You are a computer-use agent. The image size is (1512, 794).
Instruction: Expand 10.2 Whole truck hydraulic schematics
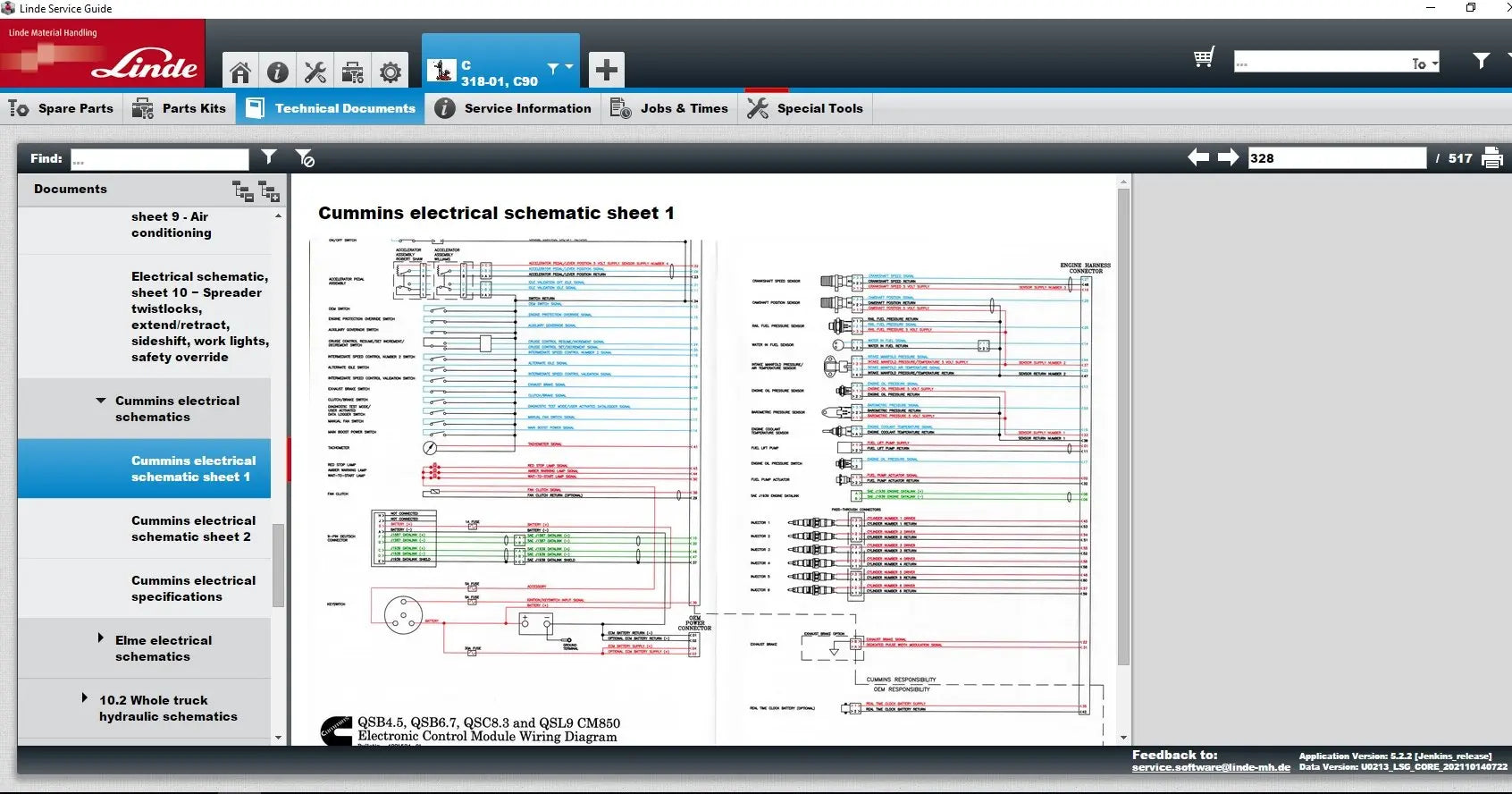(x=85, y=697)
